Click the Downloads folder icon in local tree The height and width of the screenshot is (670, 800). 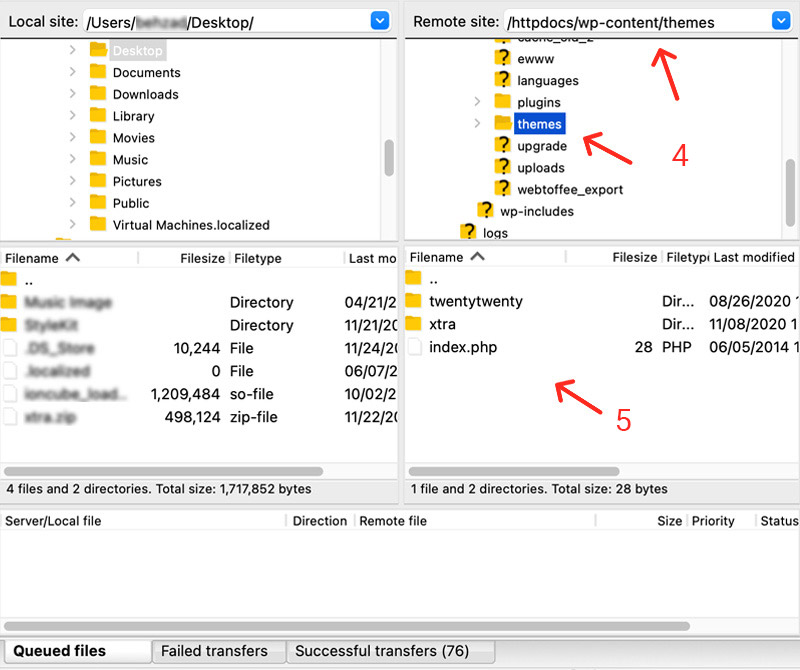pyautogui.click(x=98, y=94)
